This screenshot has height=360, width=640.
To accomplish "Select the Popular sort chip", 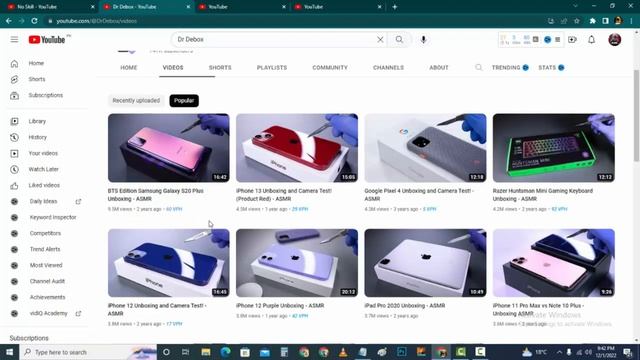I will point(184,100).
